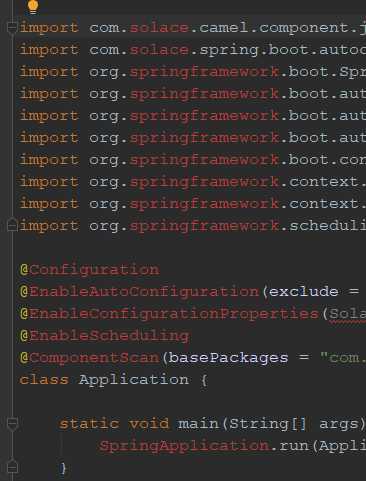Select the @Configuration annotation
This screenshot has width=366, height=481.
point(90,270)
